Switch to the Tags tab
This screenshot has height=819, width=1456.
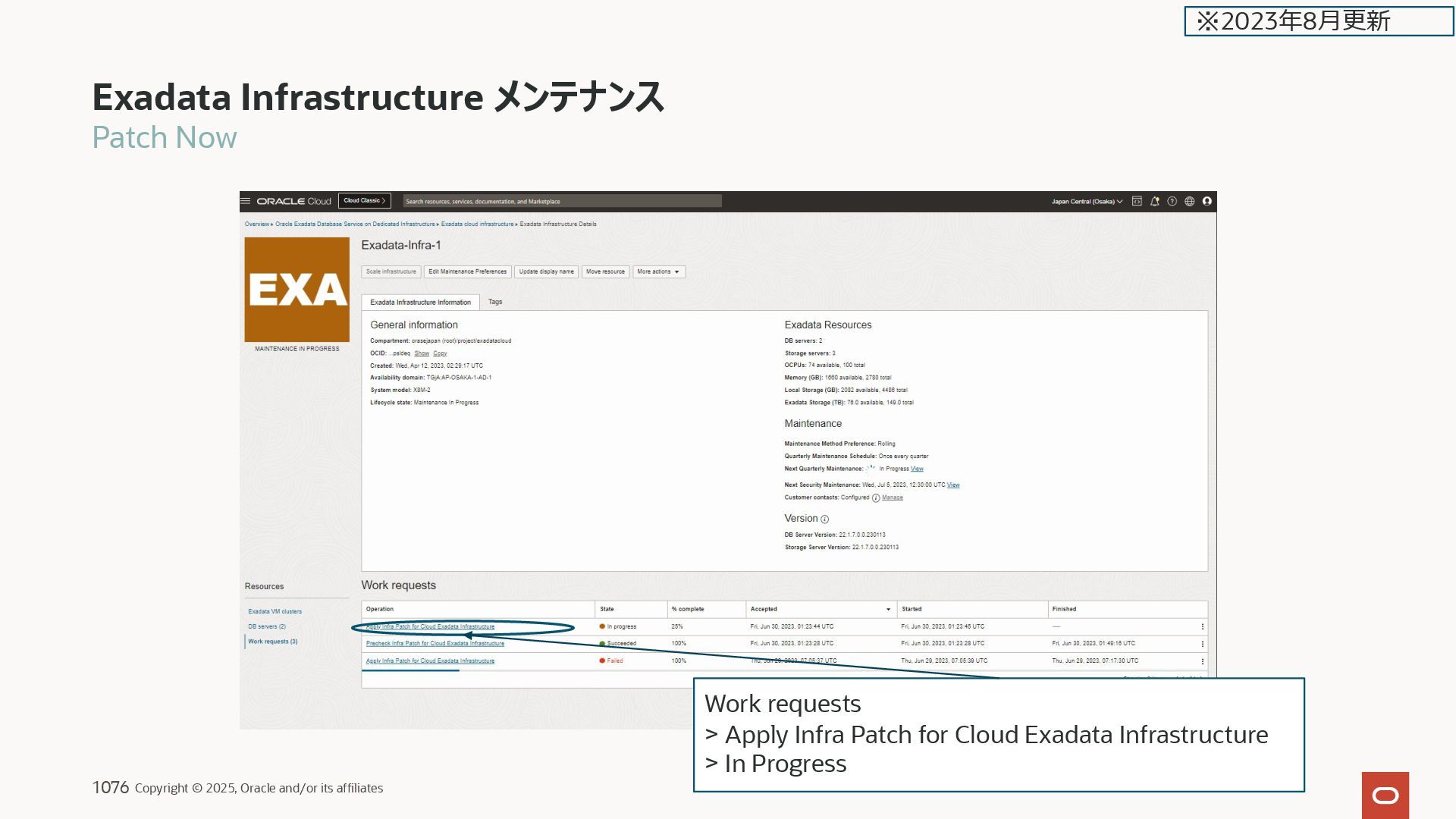click(x=495, y=302)
